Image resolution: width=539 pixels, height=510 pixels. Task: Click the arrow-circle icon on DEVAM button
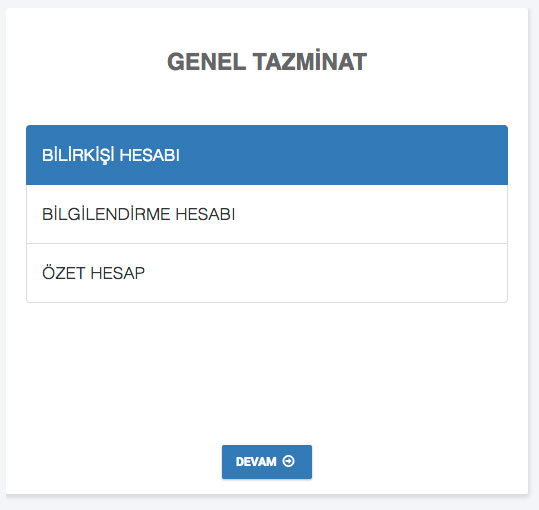(288, 461)
